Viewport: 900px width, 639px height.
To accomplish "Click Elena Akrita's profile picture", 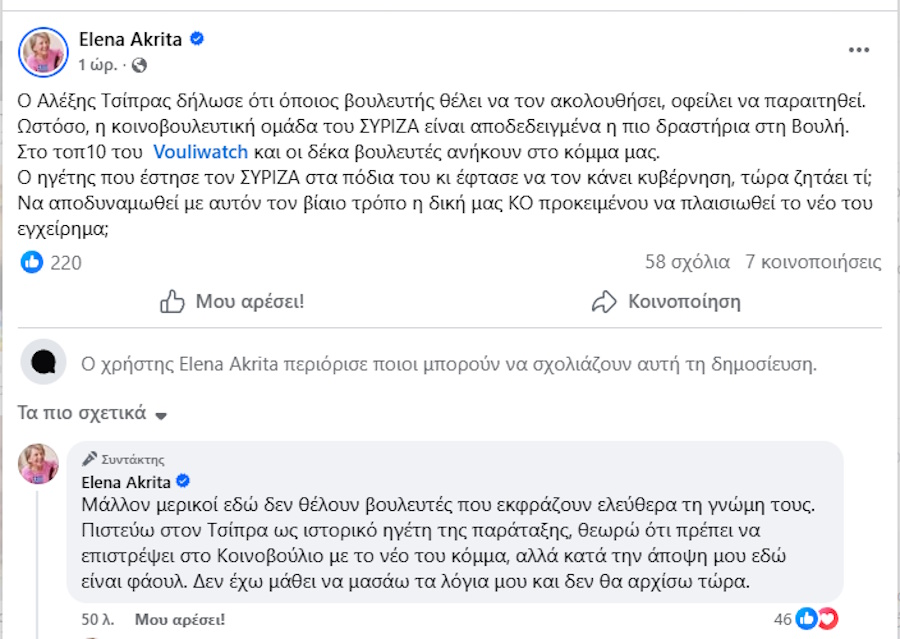I will point(41,52).
